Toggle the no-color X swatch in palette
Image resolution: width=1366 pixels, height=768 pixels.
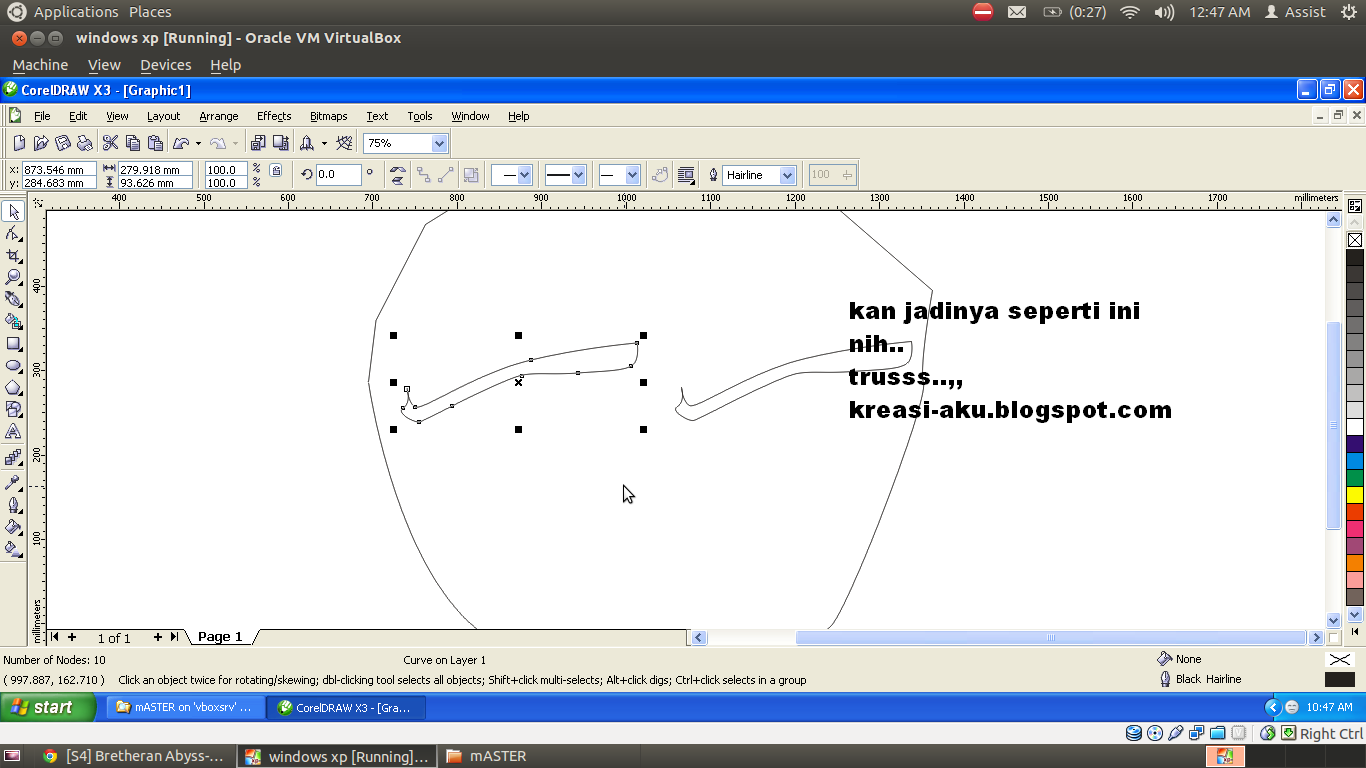[x=1355, y=240]
